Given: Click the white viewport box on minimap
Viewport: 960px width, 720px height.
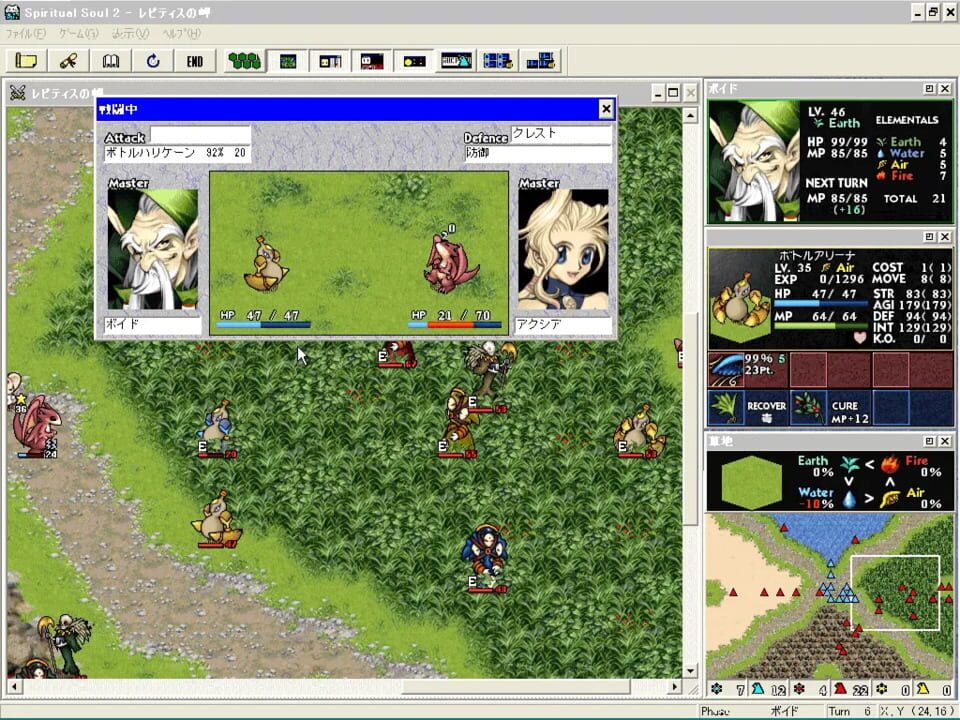Looking at the screenshot, I should pyautogui.click(x=895, y=592).
